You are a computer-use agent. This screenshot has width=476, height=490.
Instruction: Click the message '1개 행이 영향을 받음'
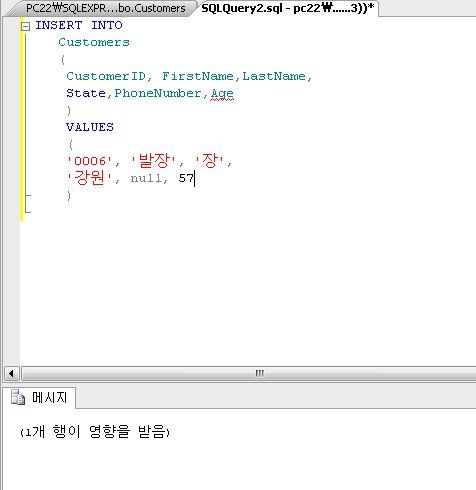[95, 432]
